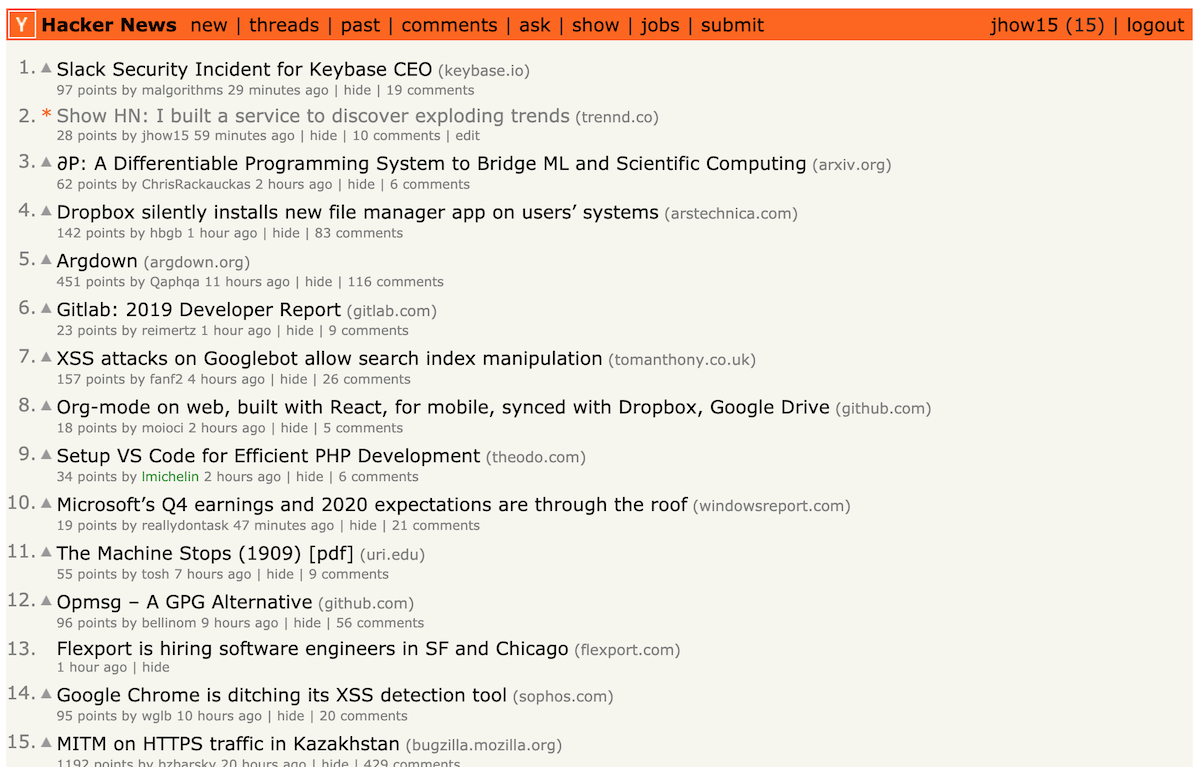Upvote the Microsoft Q4 earnings story
1200x767 pixels.
46,503
